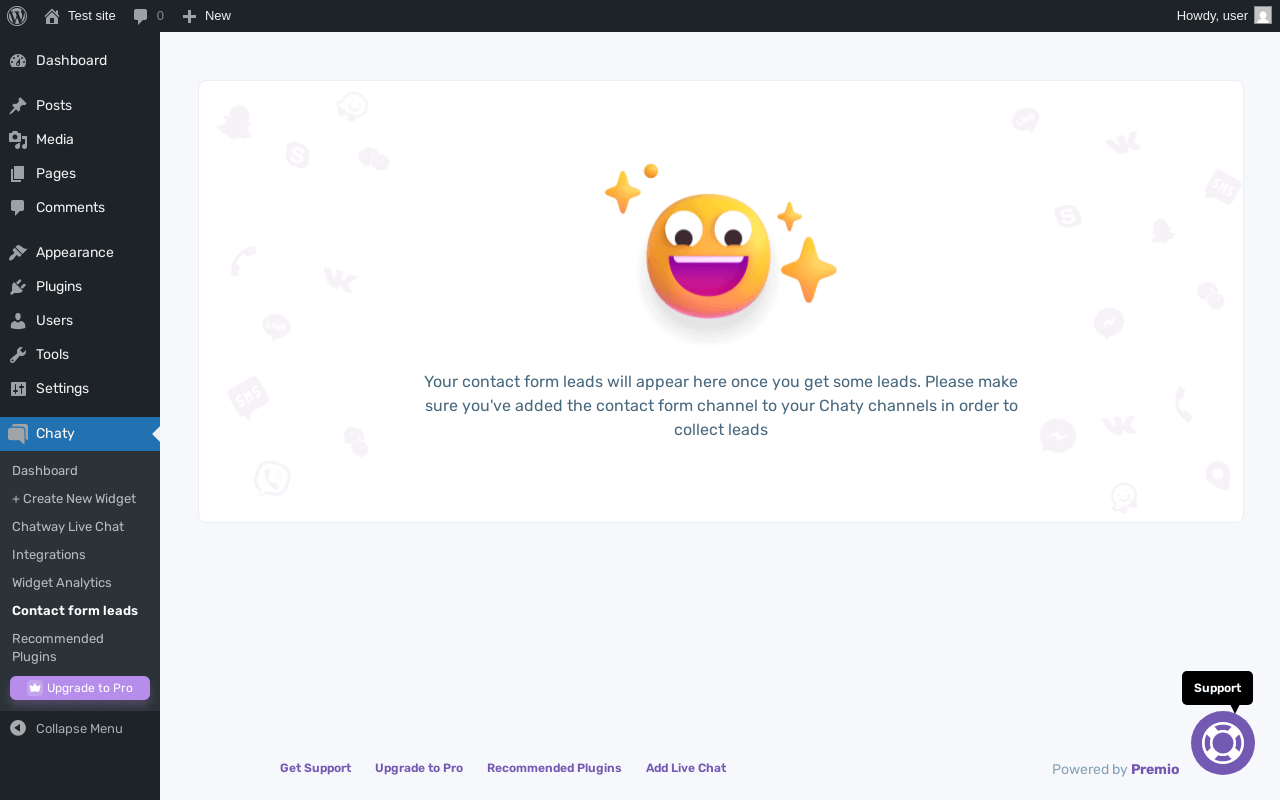Open the purple Support lifebuoy button

[x=1223, y=742]
